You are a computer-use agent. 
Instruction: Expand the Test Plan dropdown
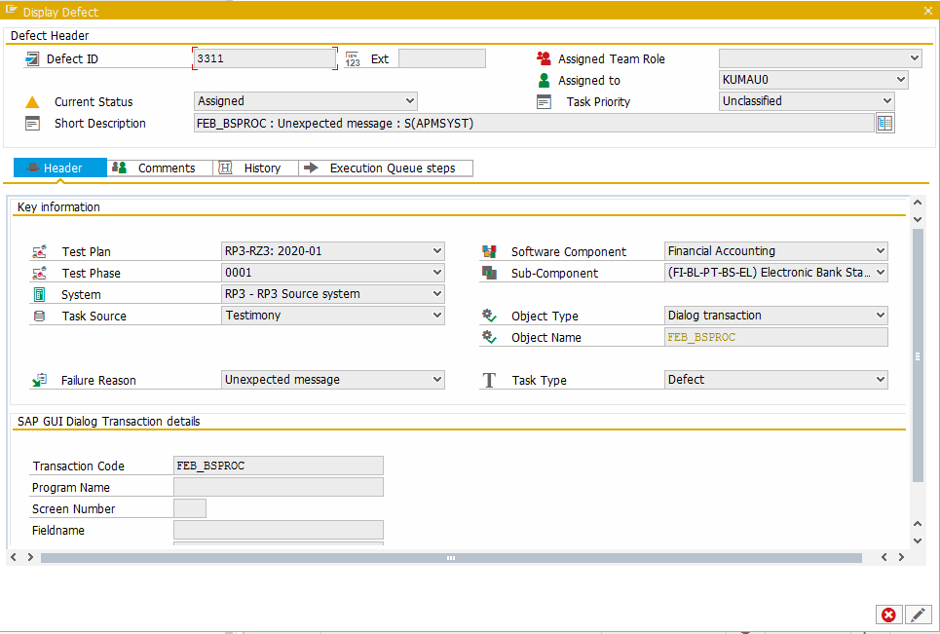click(x=437, y=251)
